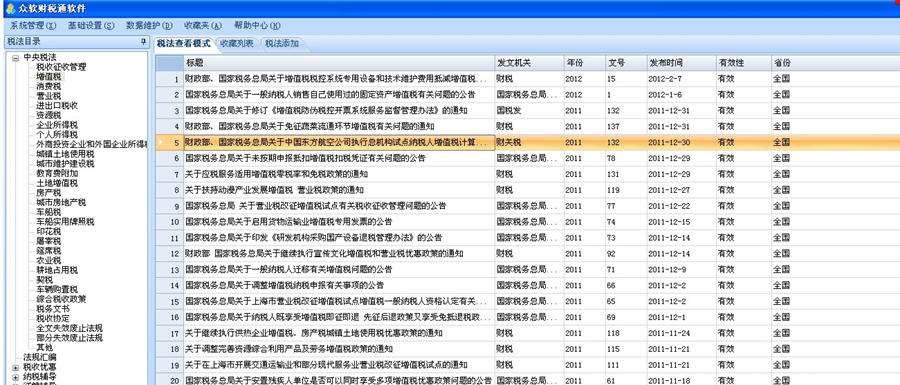Screen dimensions: 900x385
Task: Select 税收协定 in the directory tree
Action: (53, 318)
